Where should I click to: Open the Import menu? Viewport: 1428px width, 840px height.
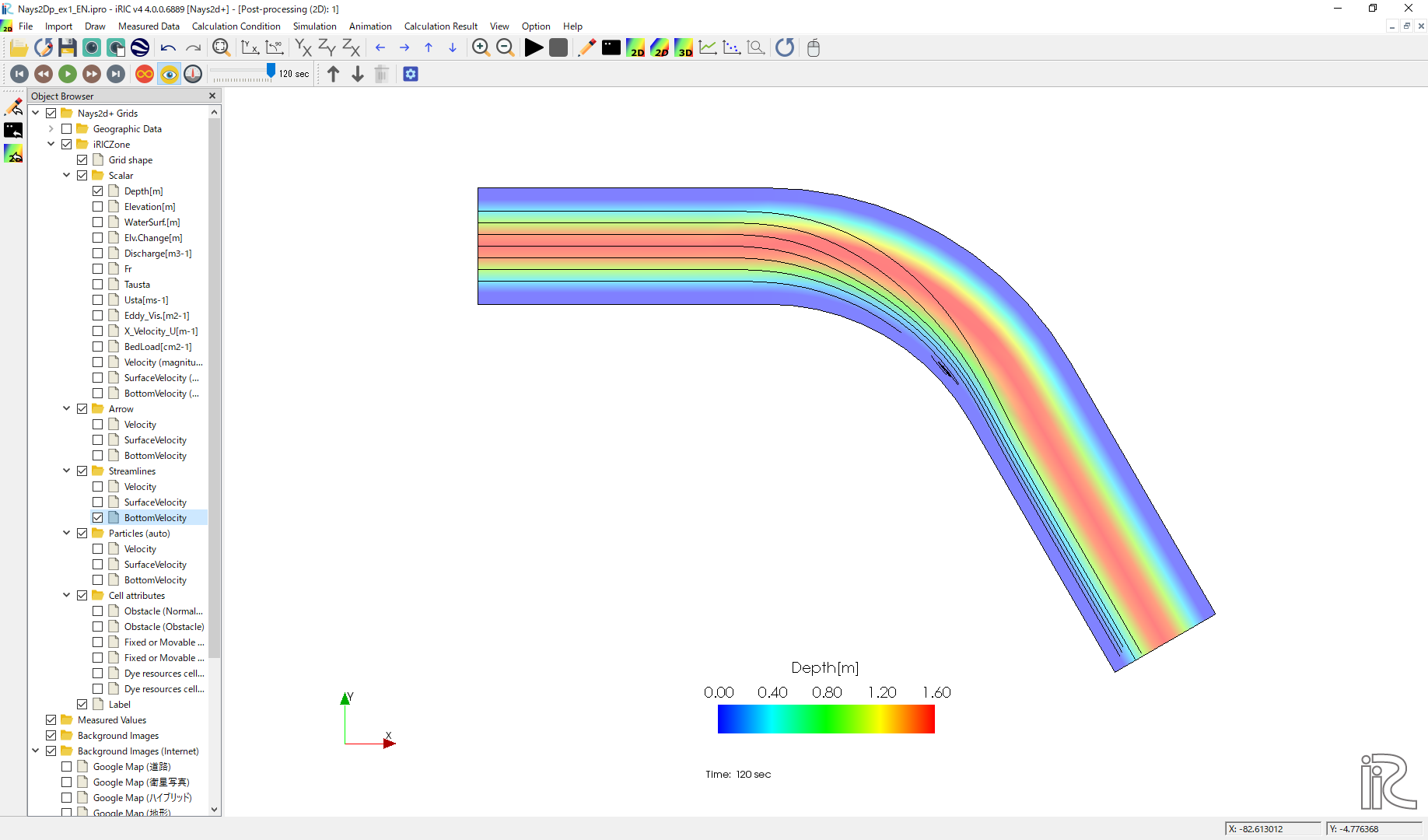coord(58,26)
